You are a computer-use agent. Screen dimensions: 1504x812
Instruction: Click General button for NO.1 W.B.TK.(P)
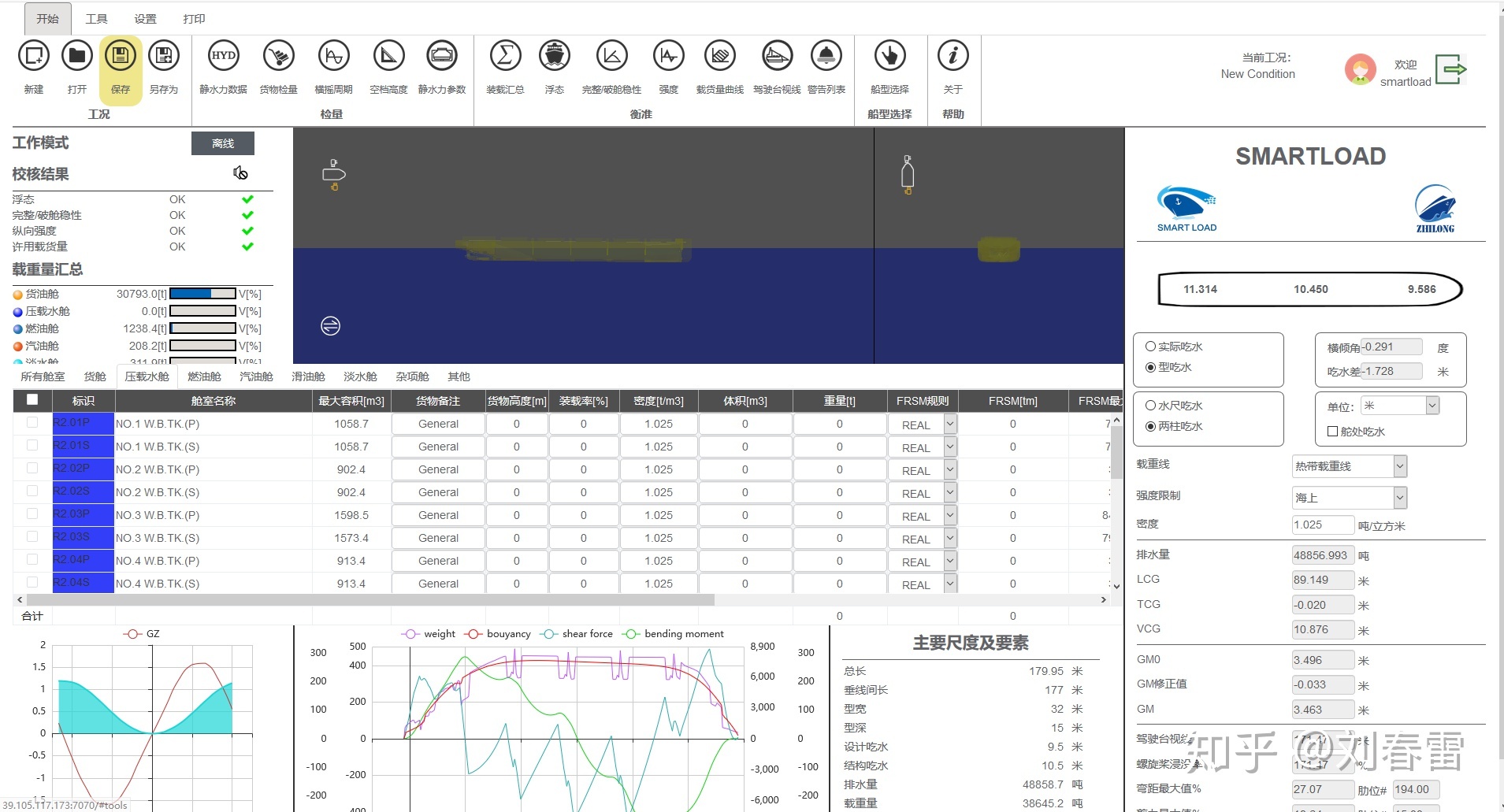(x=438, y=424)
